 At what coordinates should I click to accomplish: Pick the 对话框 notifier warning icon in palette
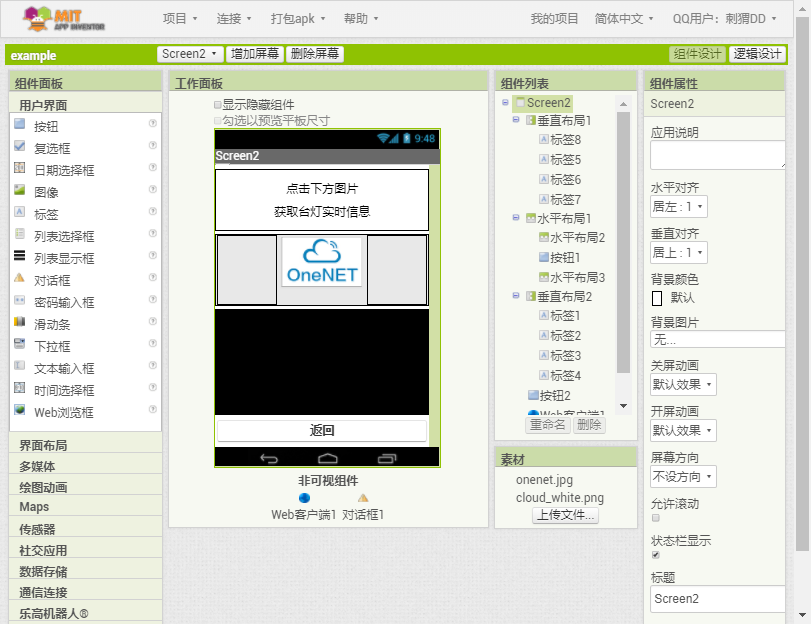tap(20, 278)
